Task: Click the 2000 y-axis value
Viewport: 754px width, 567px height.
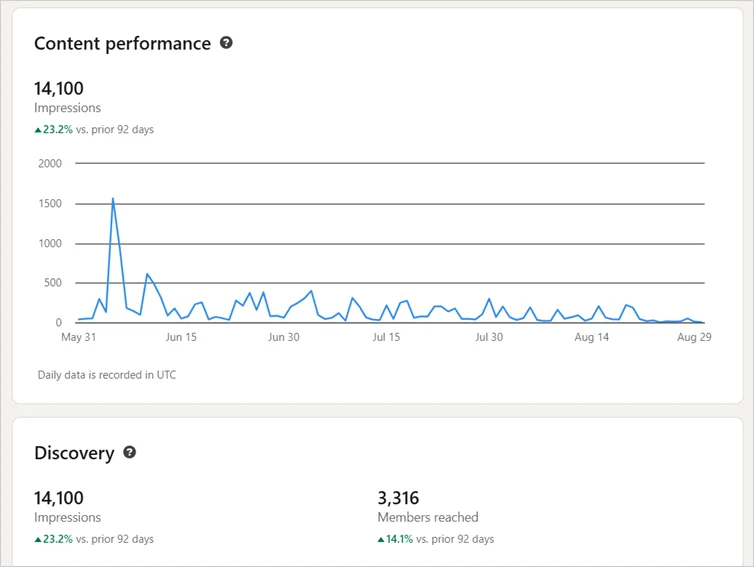Action: point(48,164)
